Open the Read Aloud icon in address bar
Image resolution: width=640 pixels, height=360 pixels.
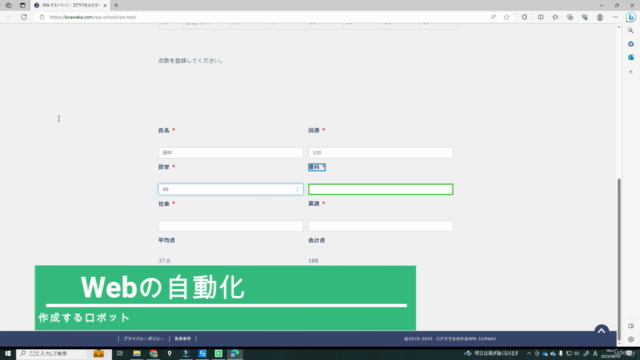pos(493,17)
